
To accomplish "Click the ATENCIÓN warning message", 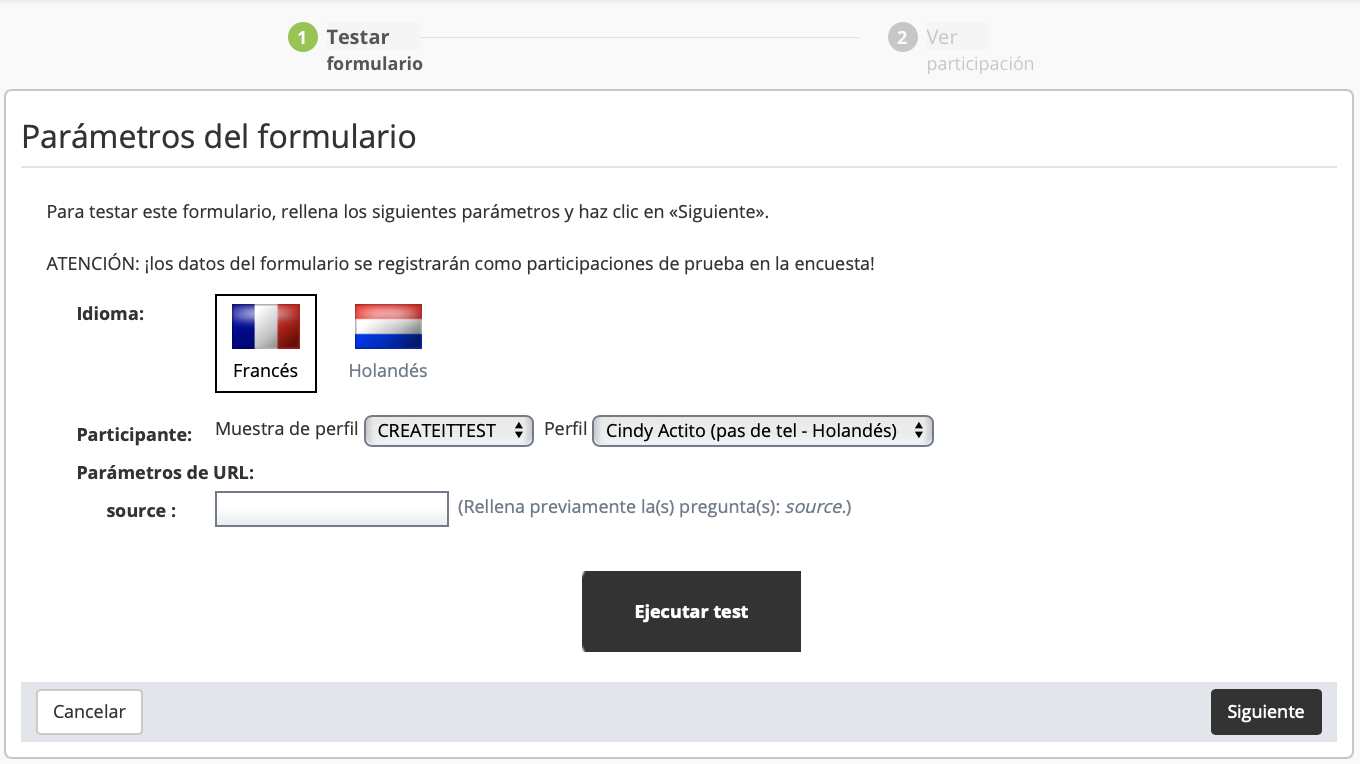I will (x=460, y=265).
